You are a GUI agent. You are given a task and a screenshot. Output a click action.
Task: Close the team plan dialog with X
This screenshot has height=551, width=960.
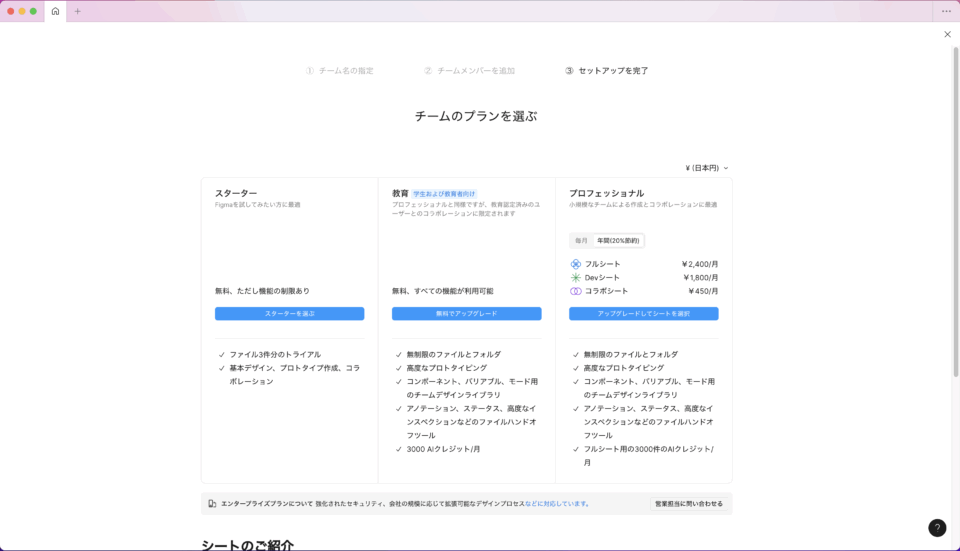pos(947,34)
